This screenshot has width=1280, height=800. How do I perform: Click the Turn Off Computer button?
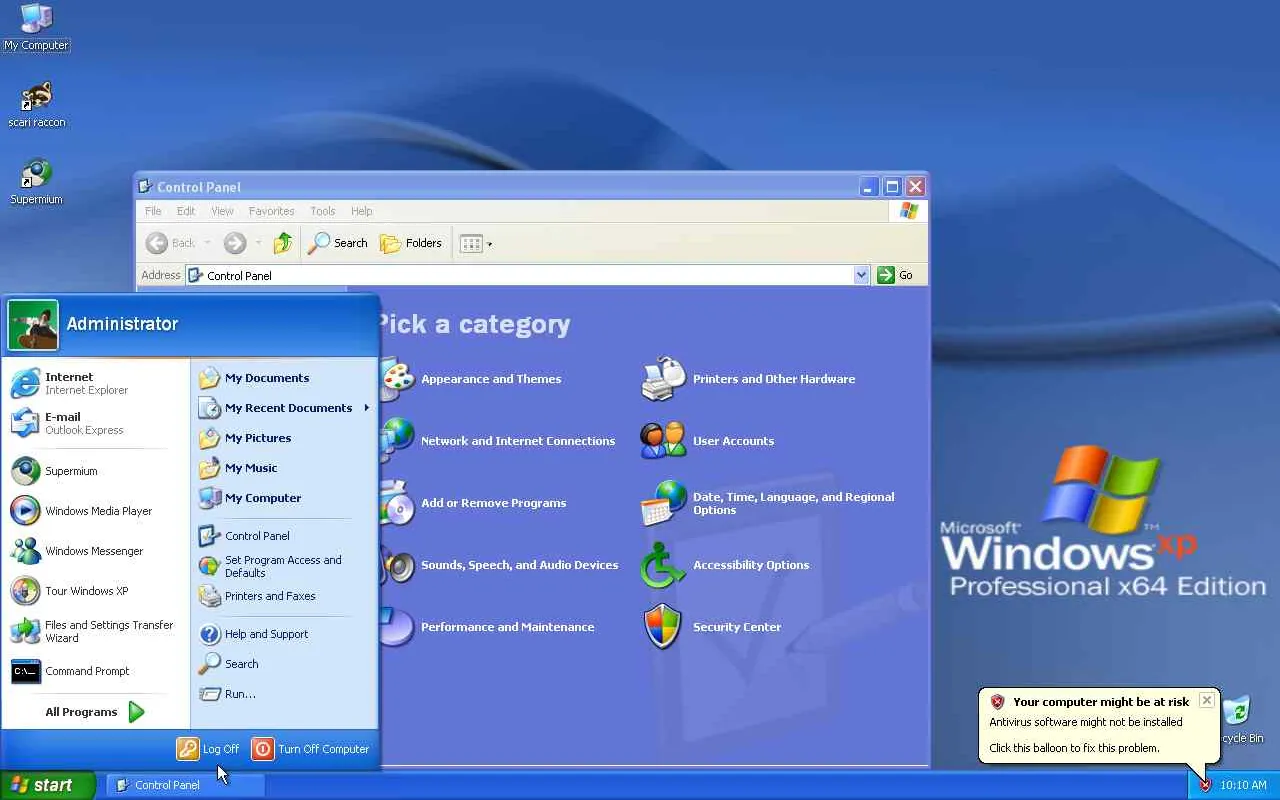click(x=311, y=749)
